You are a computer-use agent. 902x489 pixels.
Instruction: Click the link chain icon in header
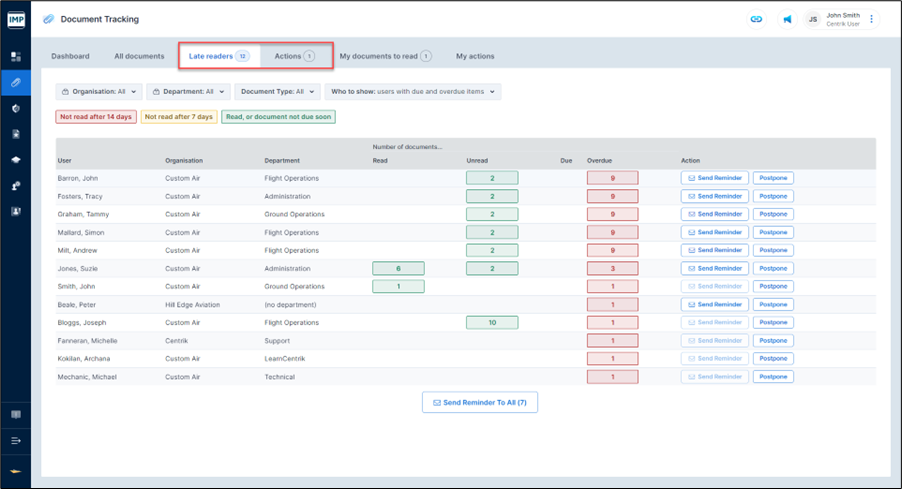click(757, 19)
